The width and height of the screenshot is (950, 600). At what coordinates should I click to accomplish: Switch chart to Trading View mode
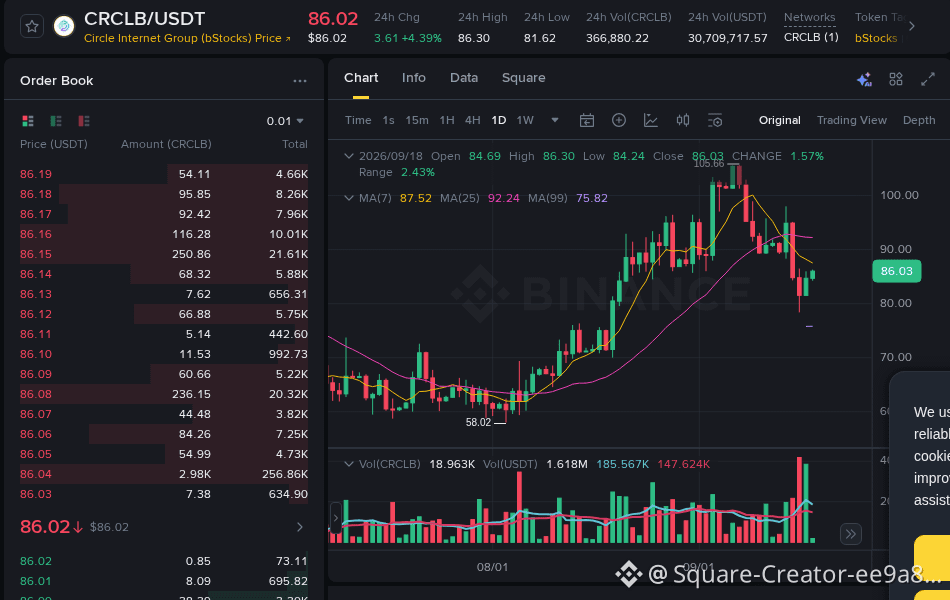point(851,120)
